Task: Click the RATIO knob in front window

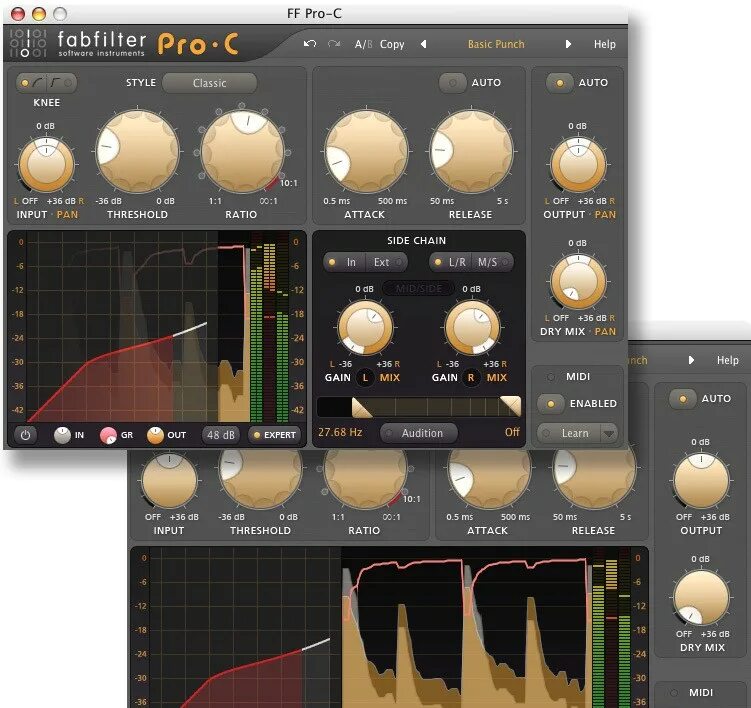Action: point(243,151)
